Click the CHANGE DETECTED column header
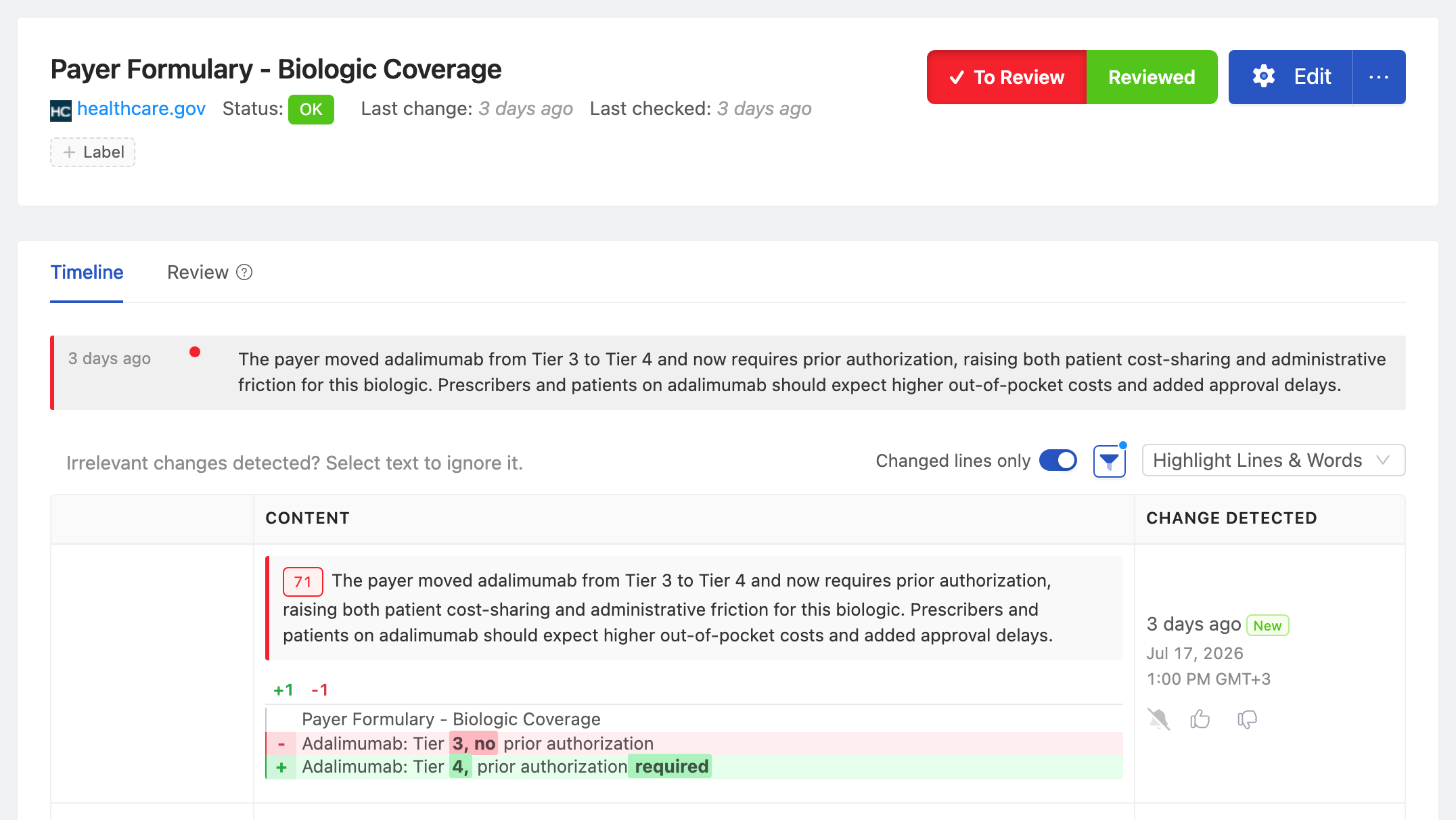 (x=1231, y=518)
